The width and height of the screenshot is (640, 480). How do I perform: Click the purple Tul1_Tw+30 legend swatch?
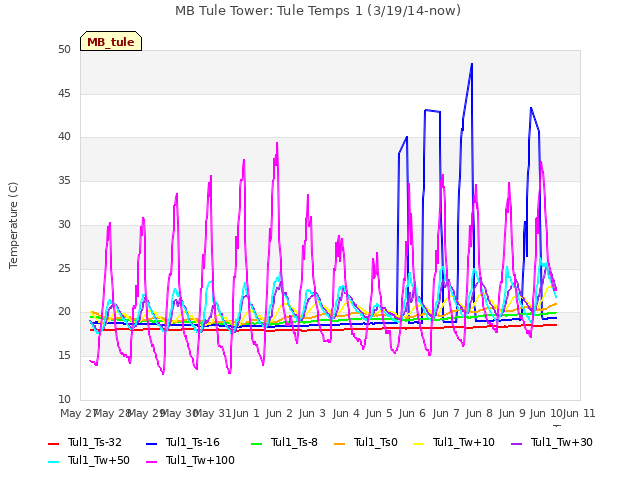pyautogui.click(x=516, y=444)
